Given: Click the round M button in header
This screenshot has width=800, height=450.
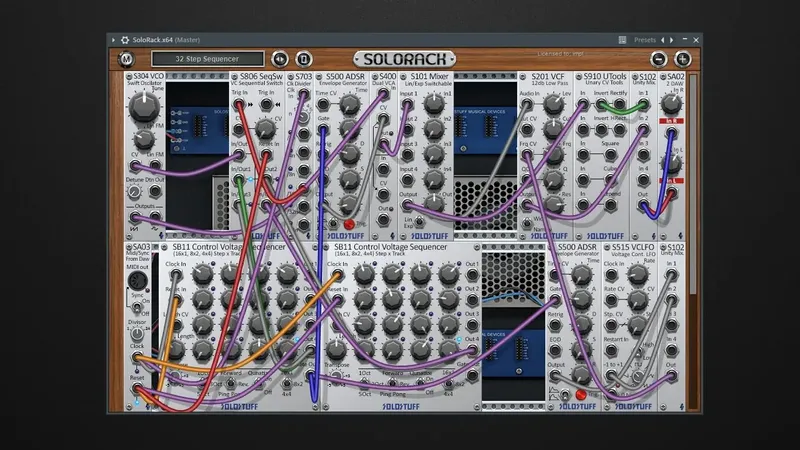Looking at the screenshot, I should tap(126, 59).
